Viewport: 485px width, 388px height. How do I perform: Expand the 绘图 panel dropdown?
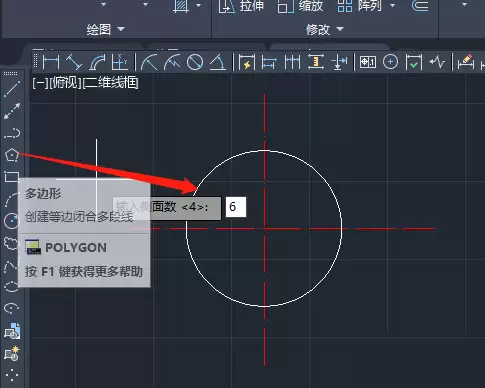[121, 29]
